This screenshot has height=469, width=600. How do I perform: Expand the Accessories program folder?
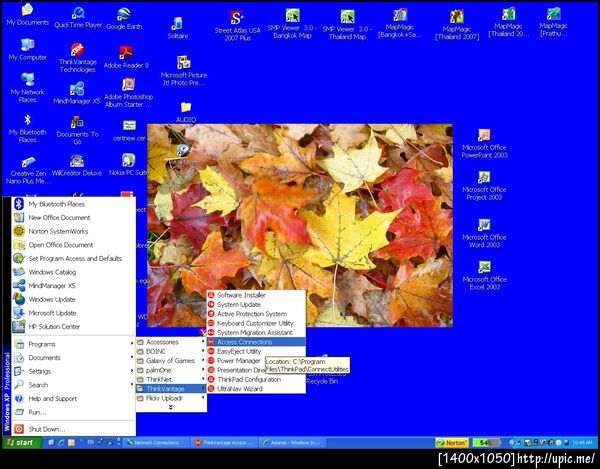(x=171, y=342)
